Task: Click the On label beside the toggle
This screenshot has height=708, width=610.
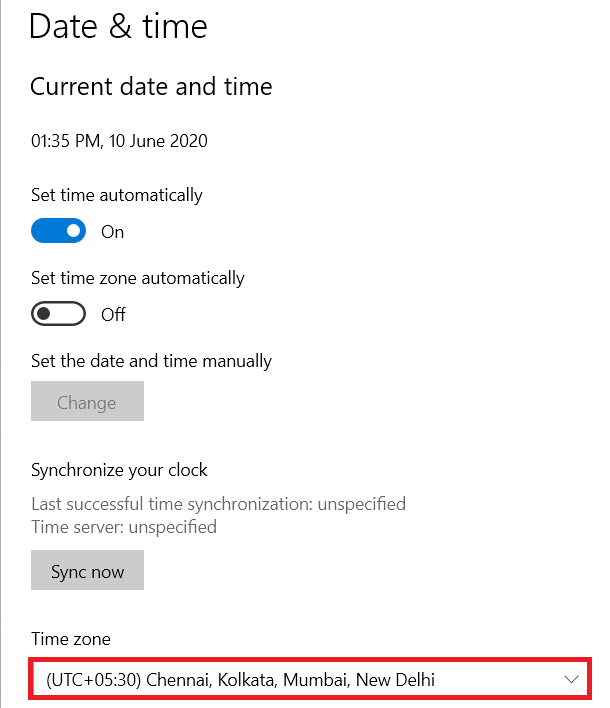Action: pyautogui.click(x=113, y=232)
